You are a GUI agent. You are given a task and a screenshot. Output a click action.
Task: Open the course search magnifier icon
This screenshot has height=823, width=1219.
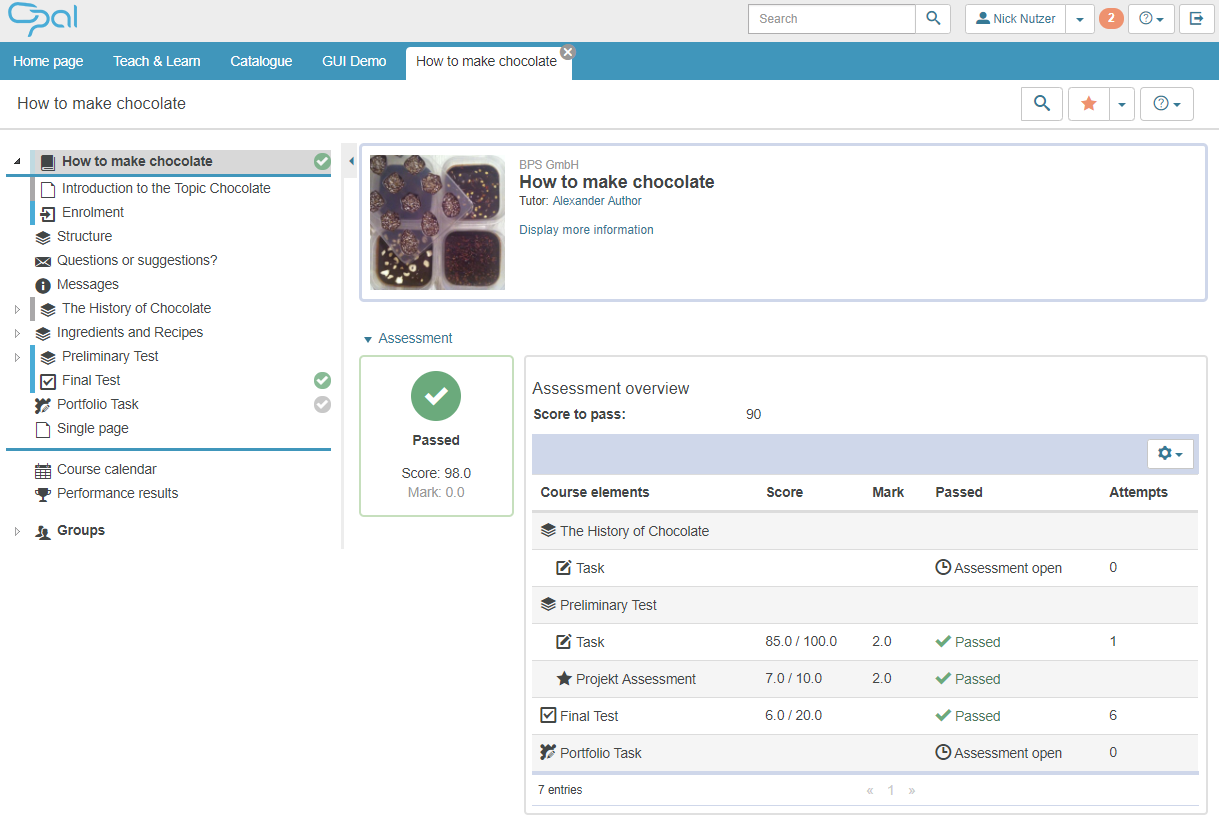1042,104
